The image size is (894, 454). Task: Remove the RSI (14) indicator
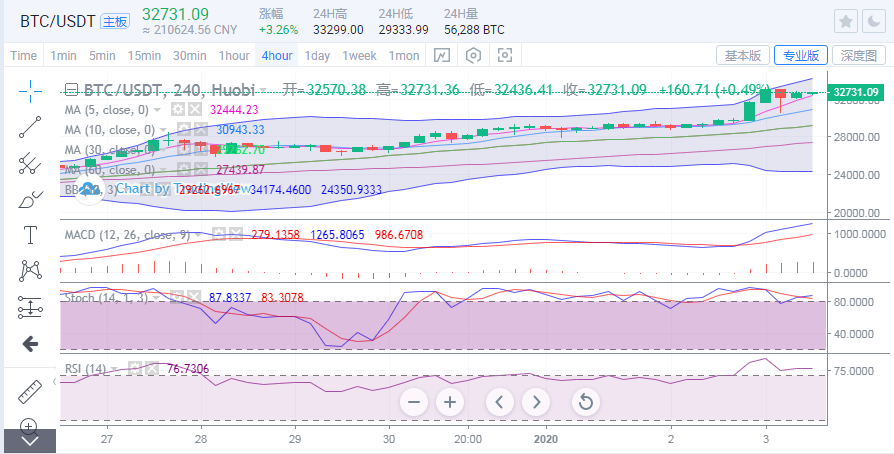151,369
